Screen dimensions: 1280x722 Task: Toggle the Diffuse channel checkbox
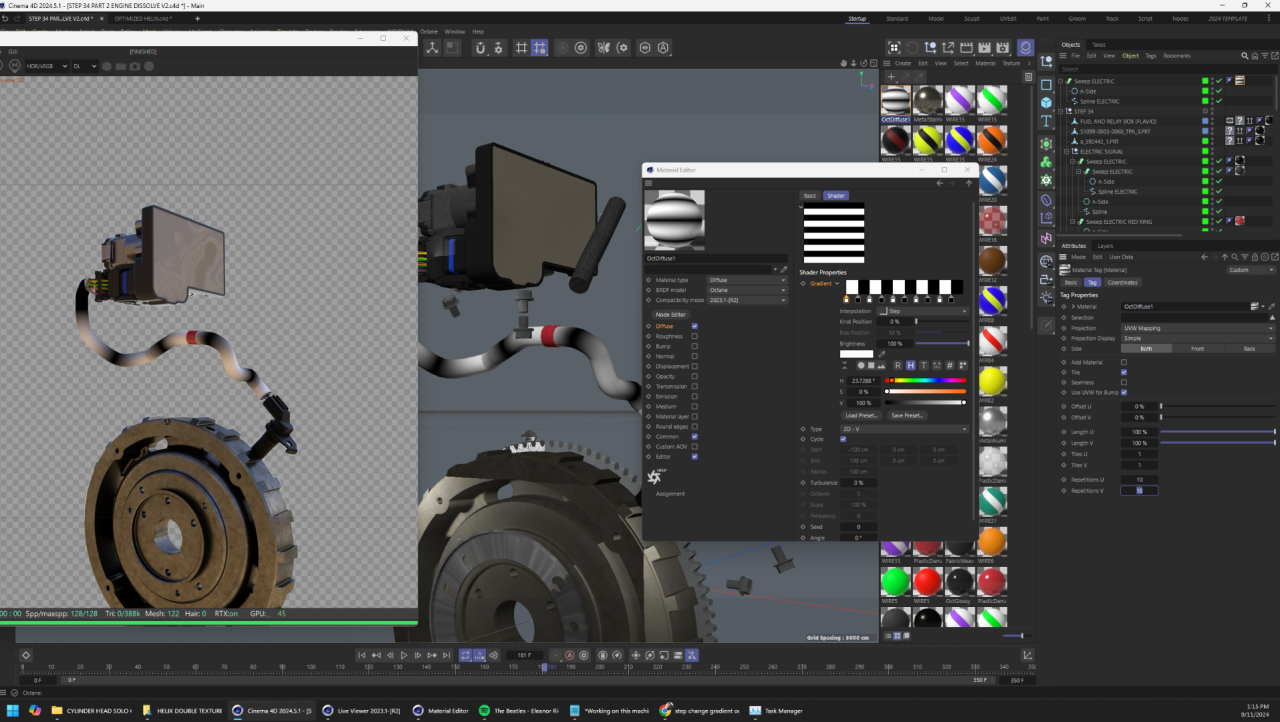tap(695, 326)
